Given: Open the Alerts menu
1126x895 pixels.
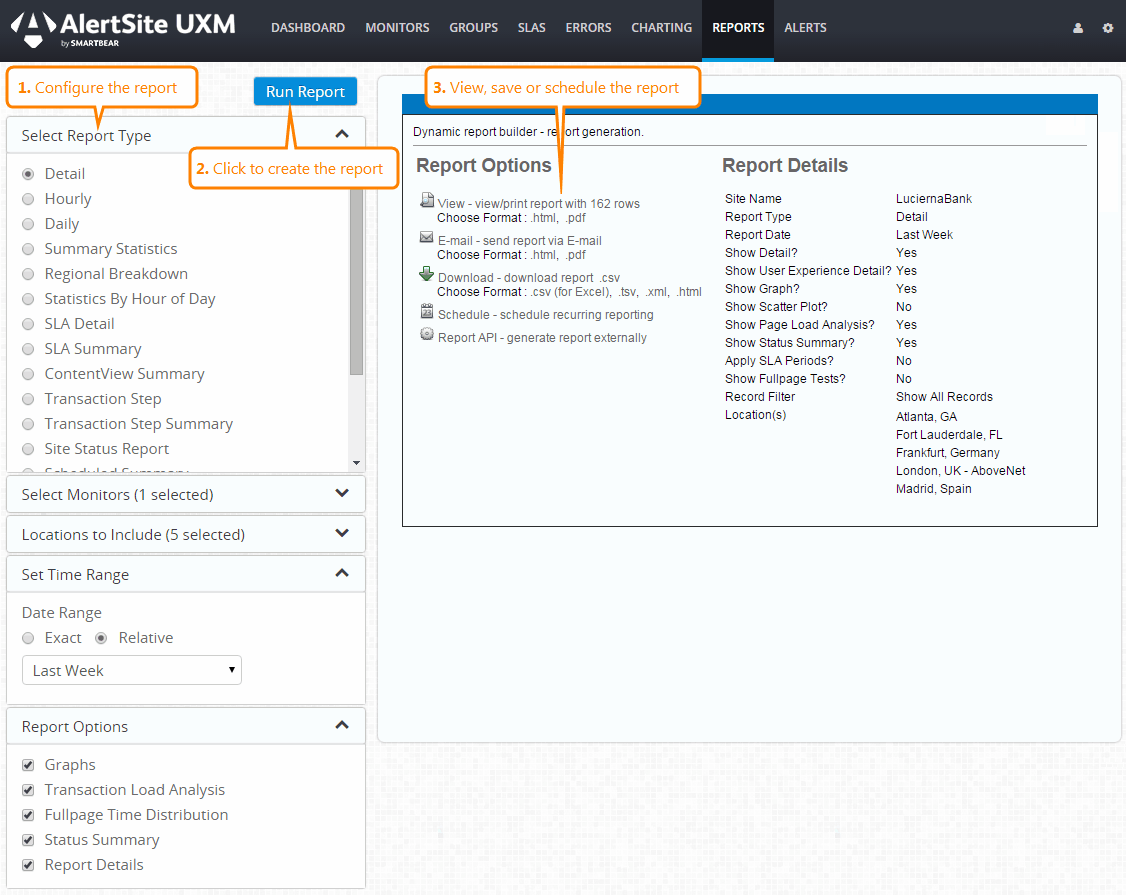Looking at the screenshot, I should pos(805,28).
